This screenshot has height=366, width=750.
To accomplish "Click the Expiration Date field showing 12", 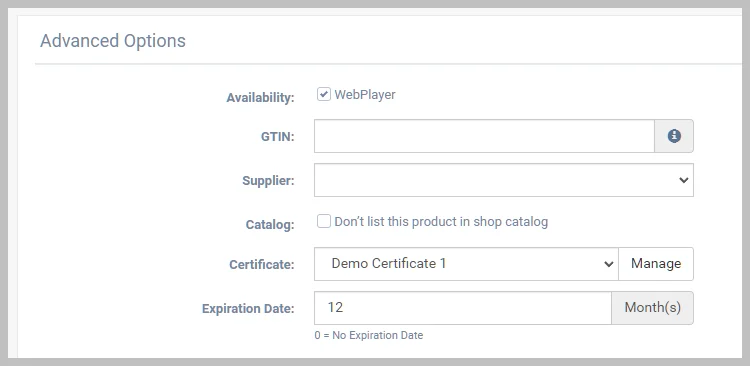I will [463, 308].
